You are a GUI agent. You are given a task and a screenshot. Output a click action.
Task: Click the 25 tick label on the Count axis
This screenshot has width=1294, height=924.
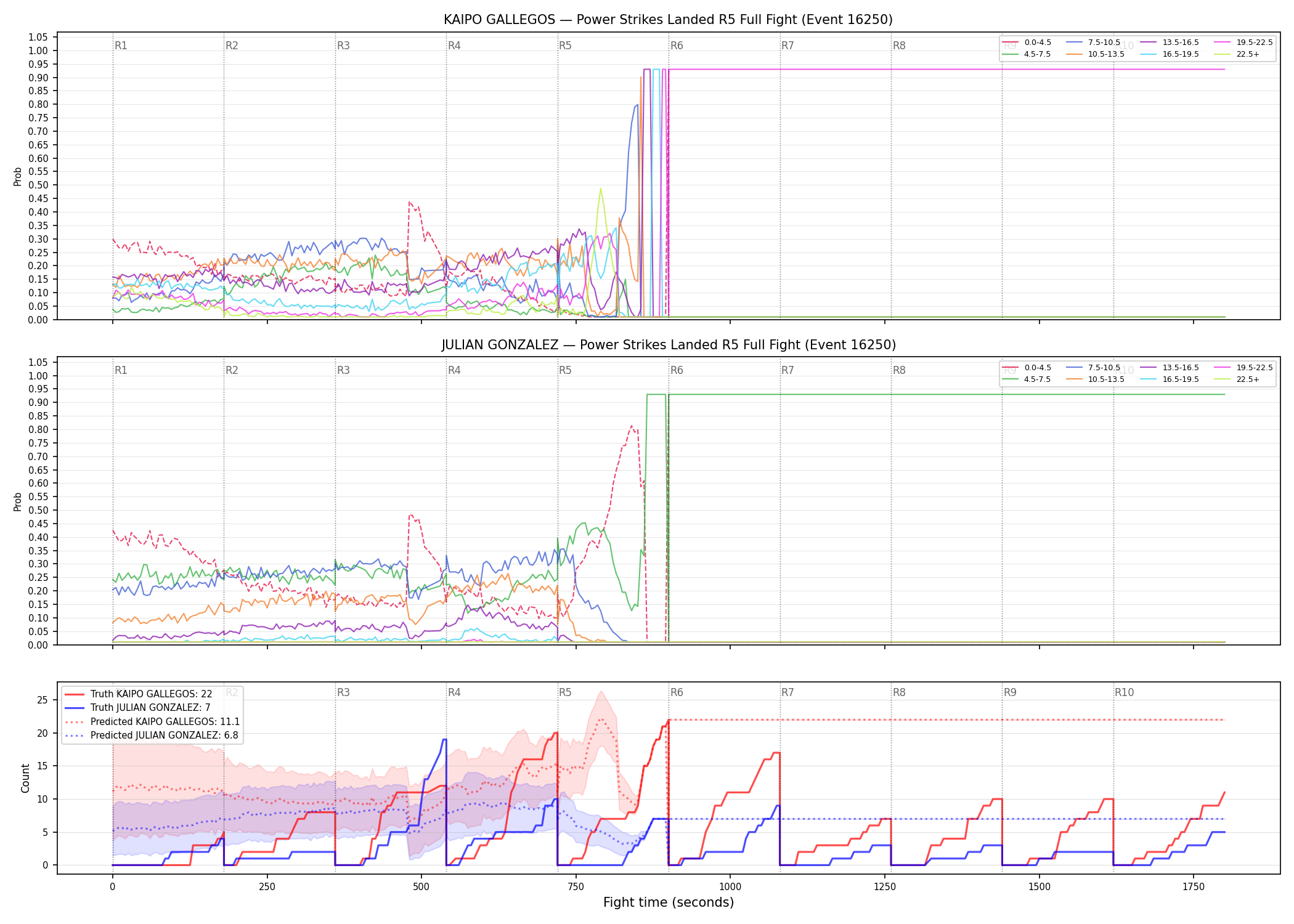coord(43,700)
